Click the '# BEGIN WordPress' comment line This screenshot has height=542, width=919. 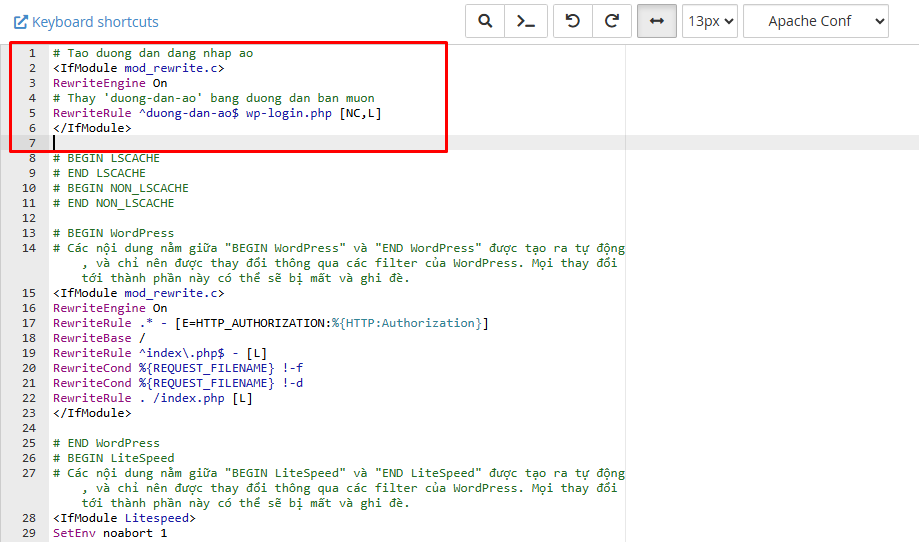[113, 233]
